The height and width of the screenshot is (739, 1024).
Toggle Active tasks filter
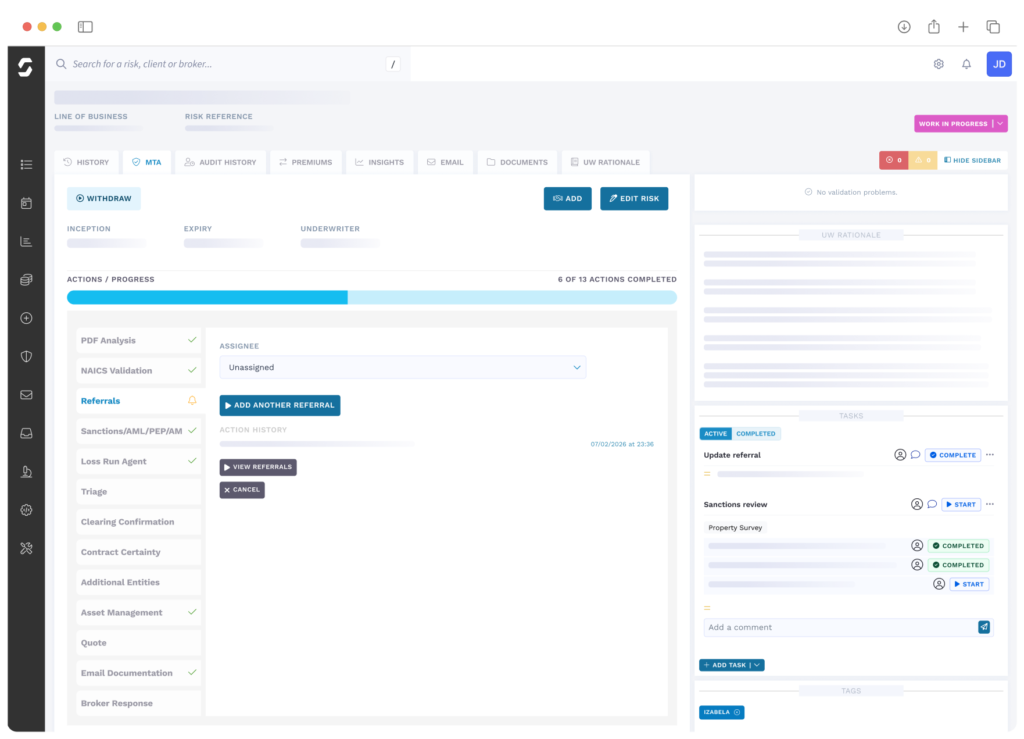click(x=715, y=434)
